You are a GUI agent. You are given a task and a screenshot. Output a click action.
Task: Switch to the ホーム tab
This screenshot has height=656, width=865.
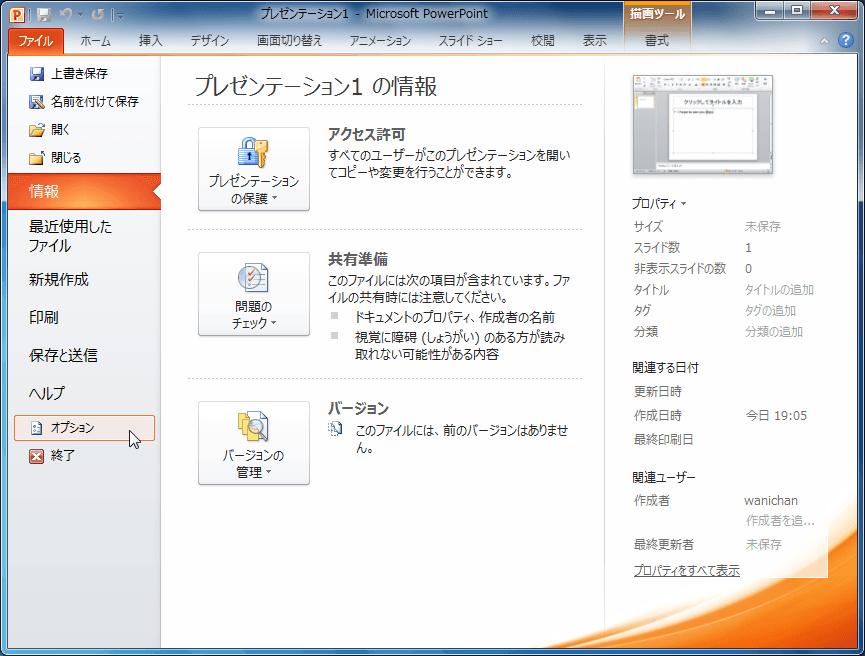[x=95, y=41]
